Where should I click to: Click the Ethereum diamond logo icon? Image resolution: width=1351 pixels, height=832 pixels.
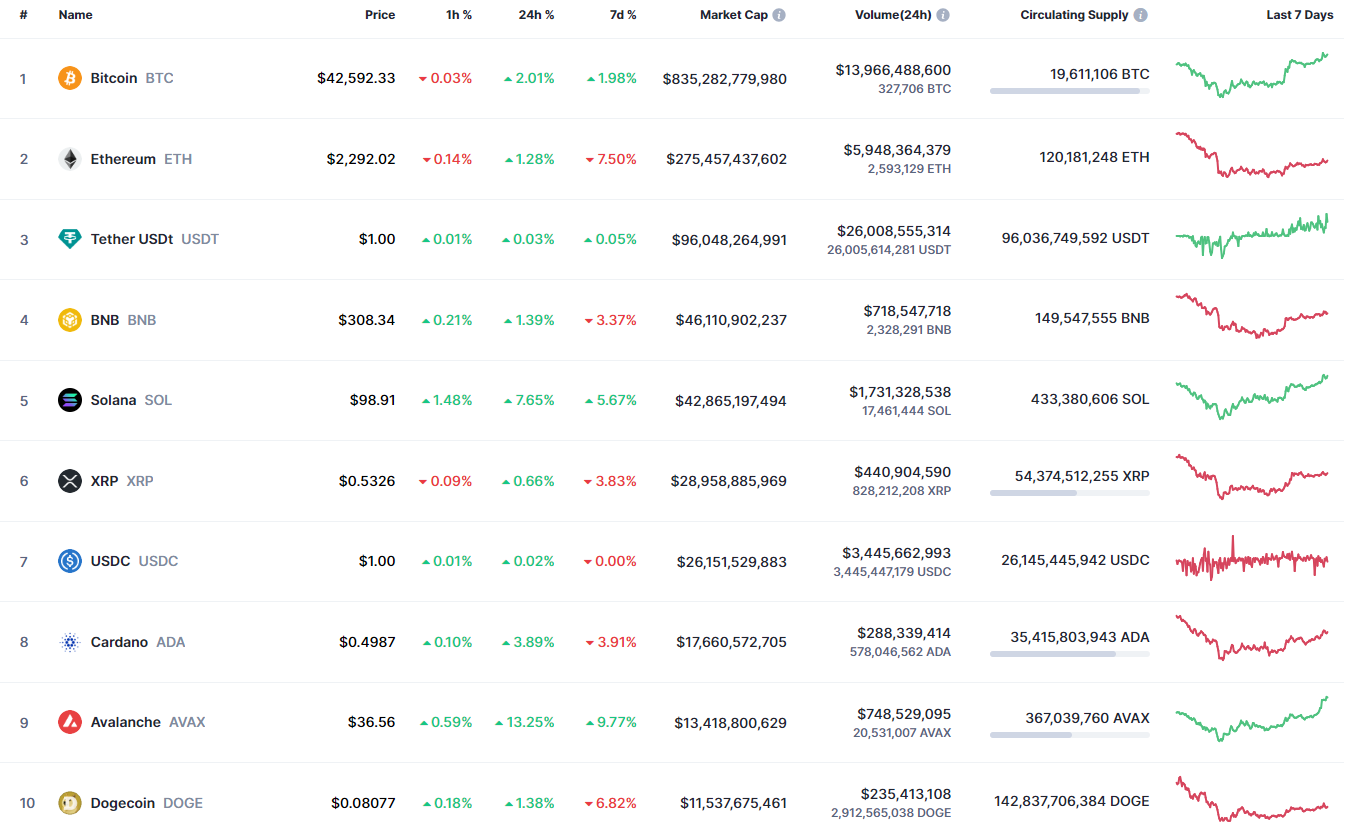tap(70, 159)
